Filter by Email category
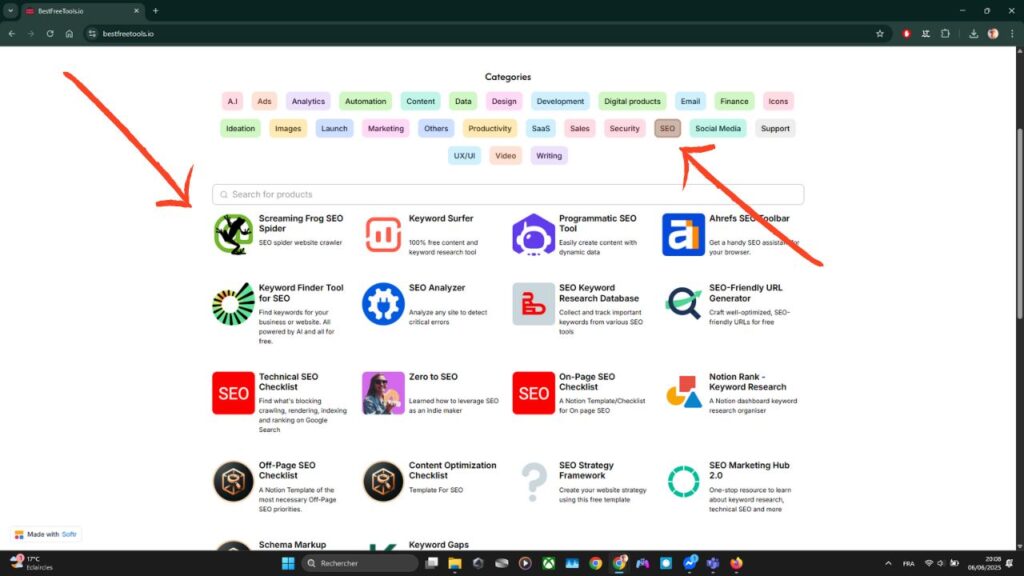Viewport: 1024px width, 576px height. pos(690,101)
